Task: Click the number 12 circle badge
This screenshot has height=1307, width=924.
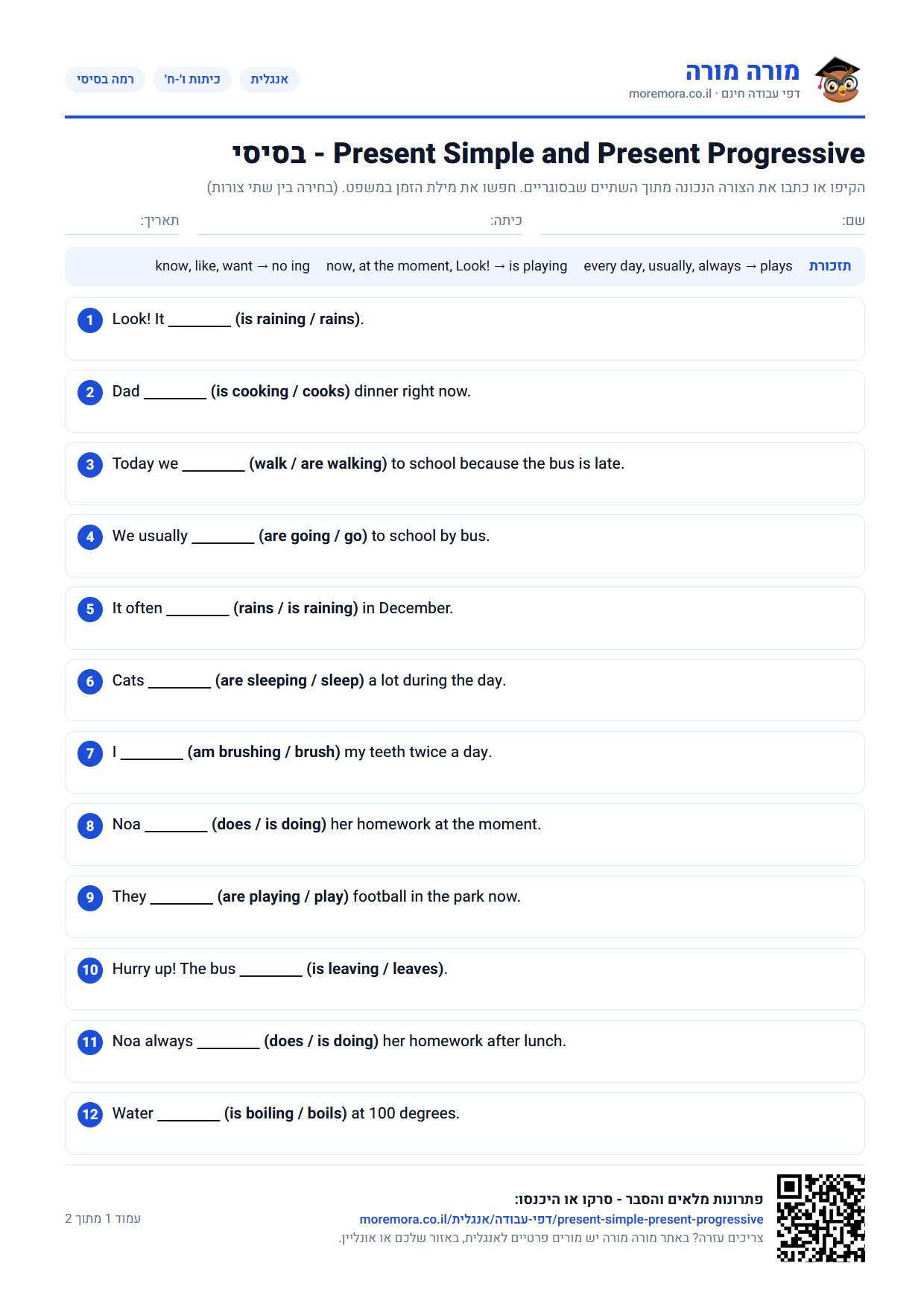Action: coord(90,1115)
